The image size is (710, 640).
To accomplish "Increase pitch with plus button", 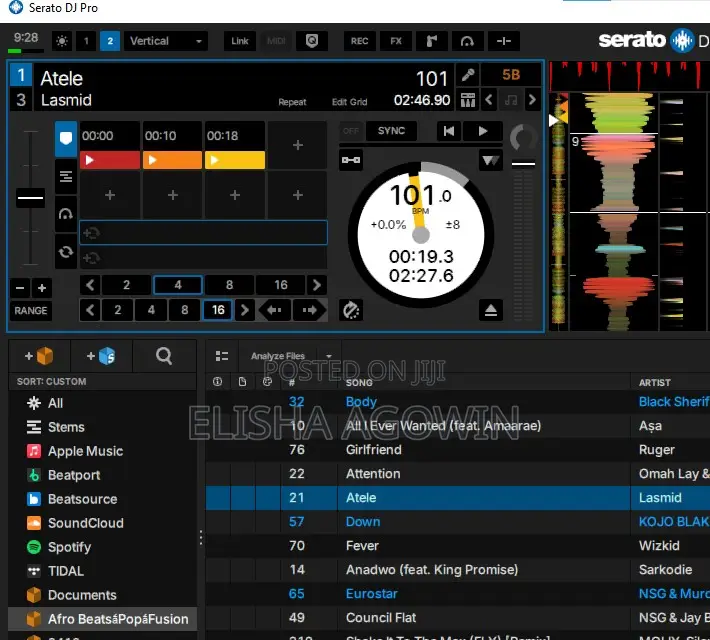I will coord(42,288).
